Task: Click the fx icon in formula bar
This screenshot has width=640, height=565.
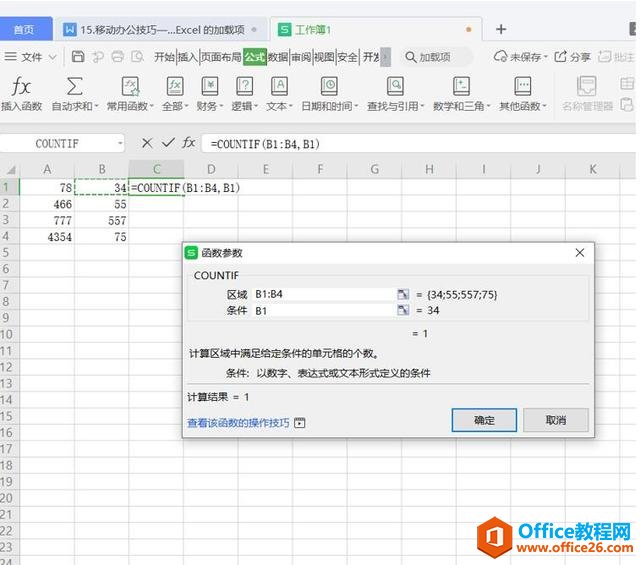Action: tap(189, 143)
